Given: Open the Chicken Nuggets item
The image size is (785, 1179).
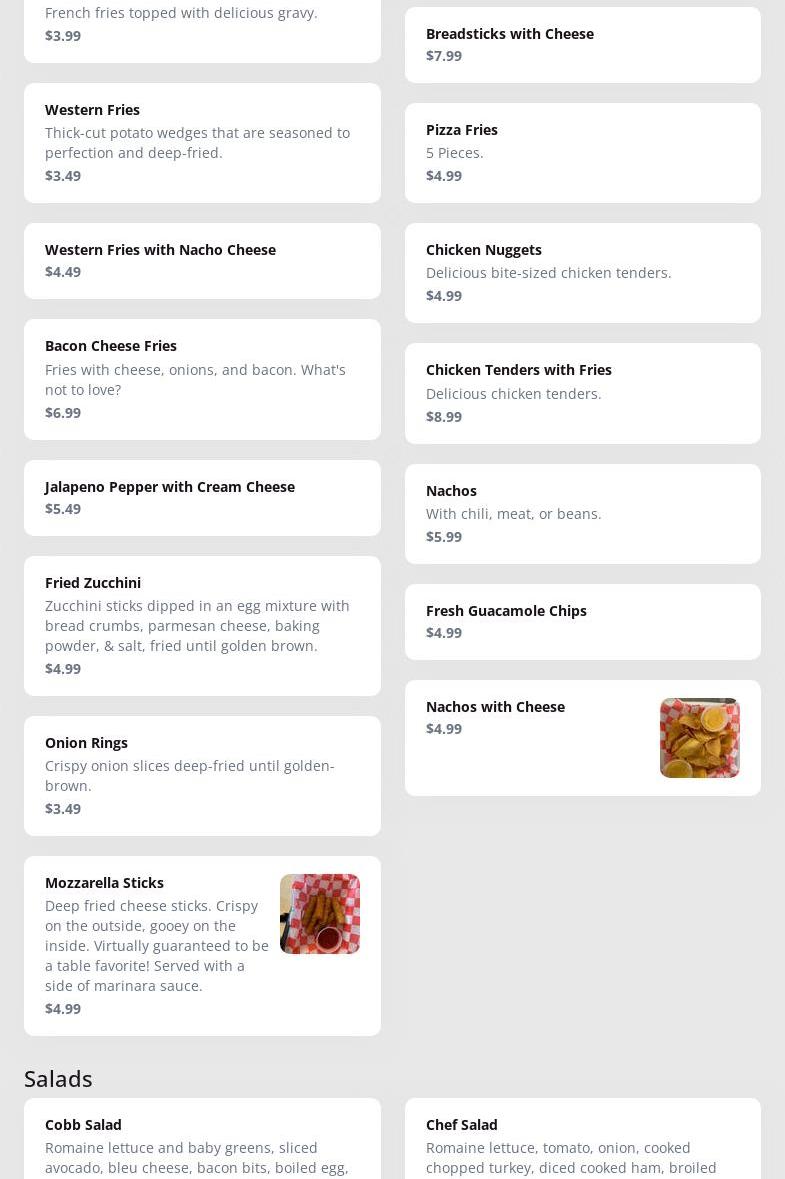Looking at the screenshot, I should click(581, 272).
